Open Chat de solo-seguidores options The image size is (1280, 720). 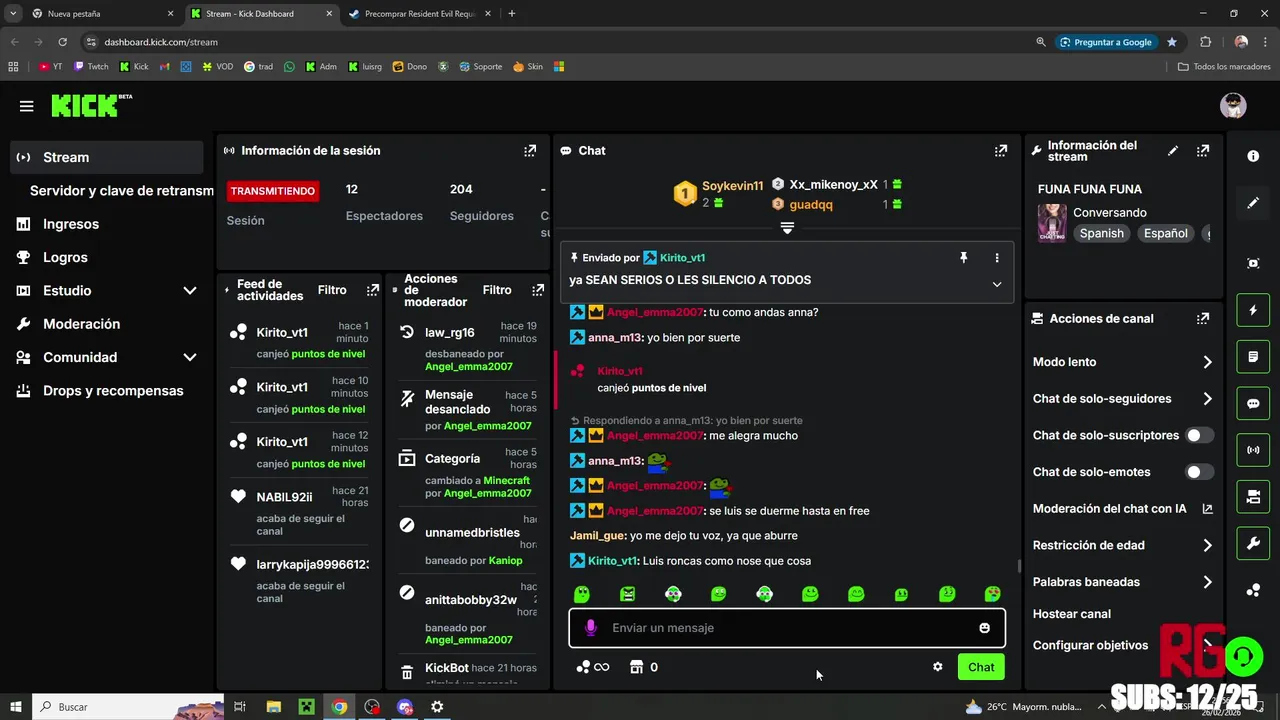pyautogui.click(x=1122, y=399)
